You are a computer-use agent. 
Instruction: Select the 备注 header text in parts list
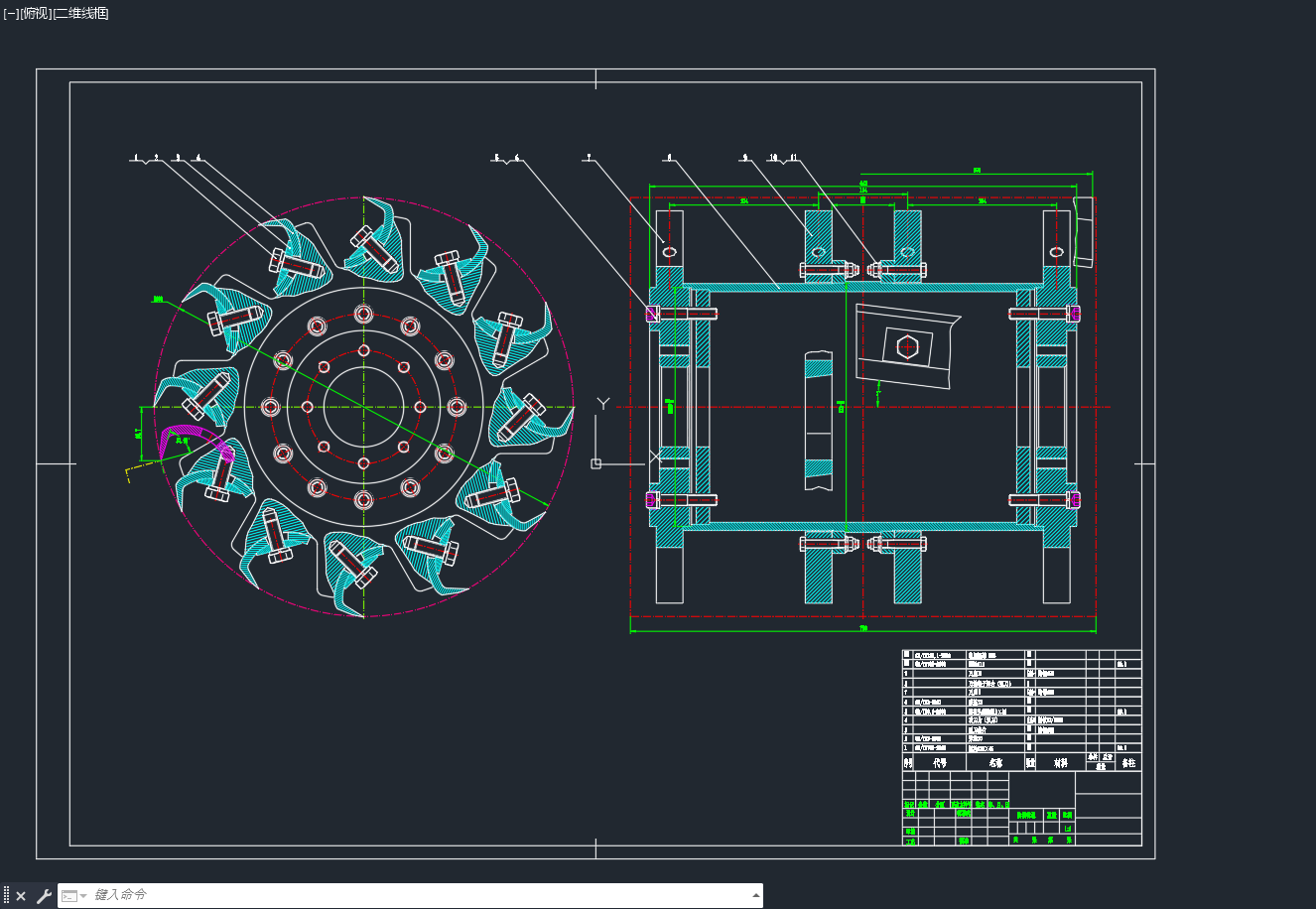point(1128,763)
